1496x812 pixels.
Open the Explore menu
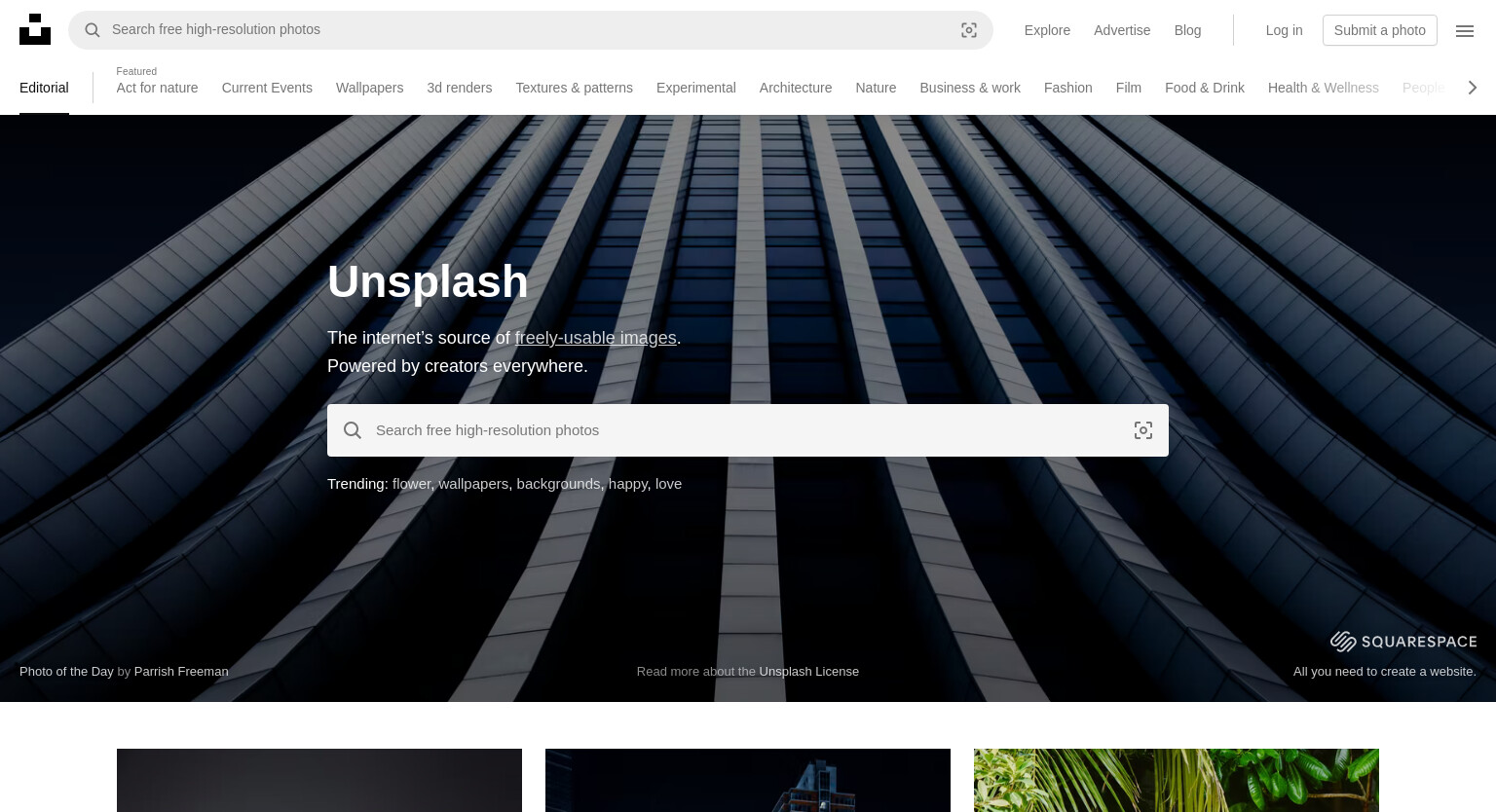coord(1047,30)
